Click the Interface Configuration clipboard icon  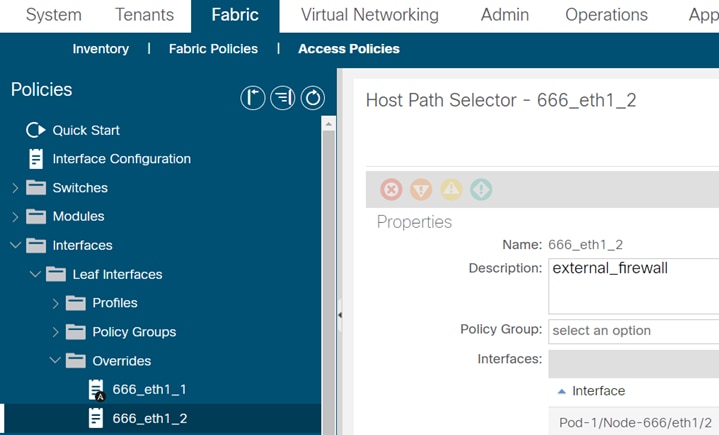pyautogui.click(x=36, y=159)
